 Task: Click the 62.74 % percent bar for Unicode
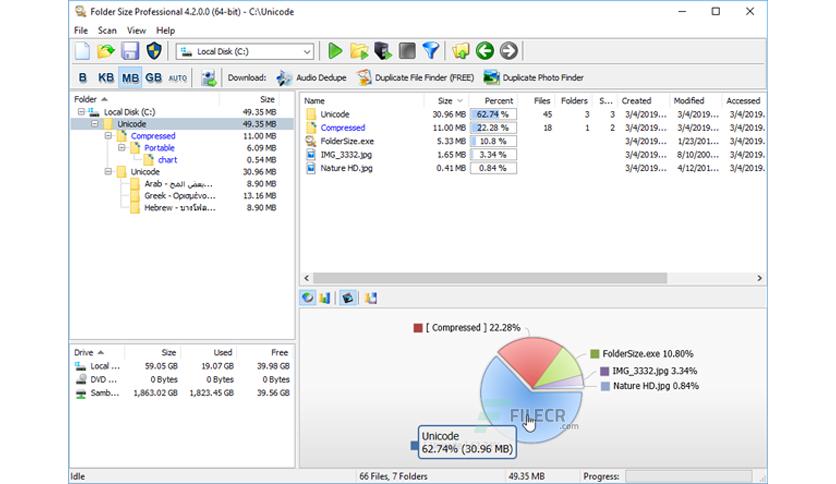[493, 115]
